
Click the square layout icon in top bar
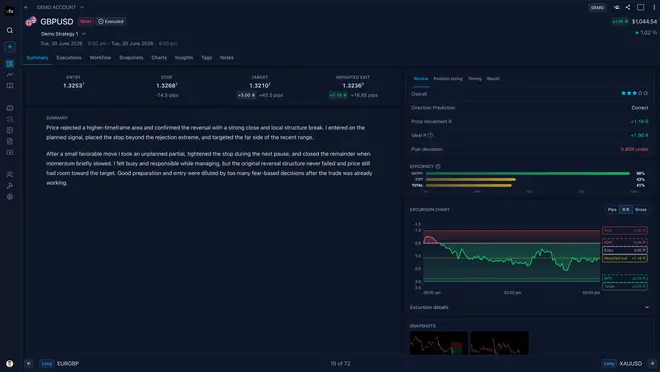pyautogui.click(x=640, y=7)
